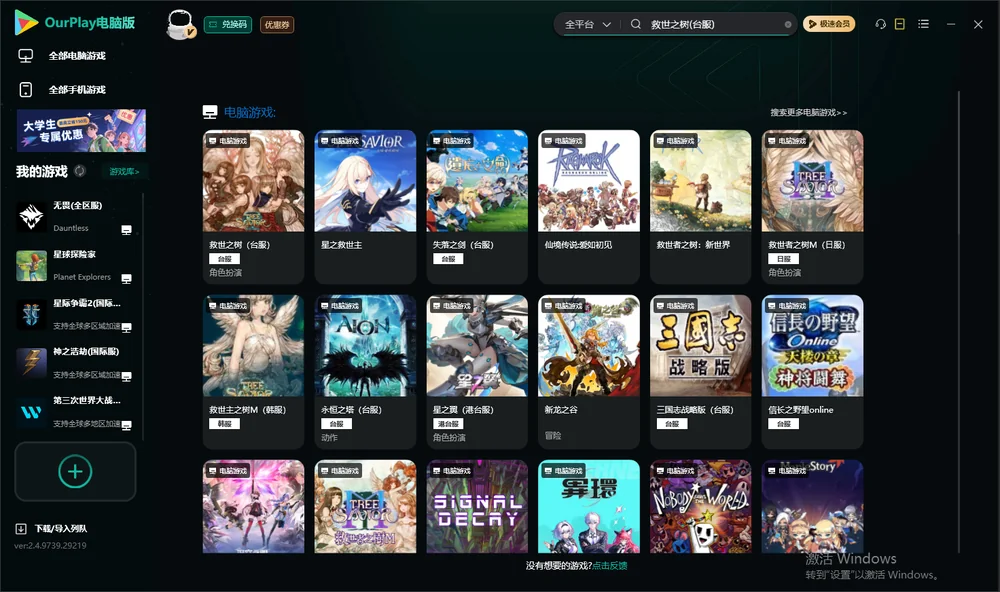Open the 优惠券 coupon button
The width and height of the screenshot is (1000, 592).
[x=277, y=25]
